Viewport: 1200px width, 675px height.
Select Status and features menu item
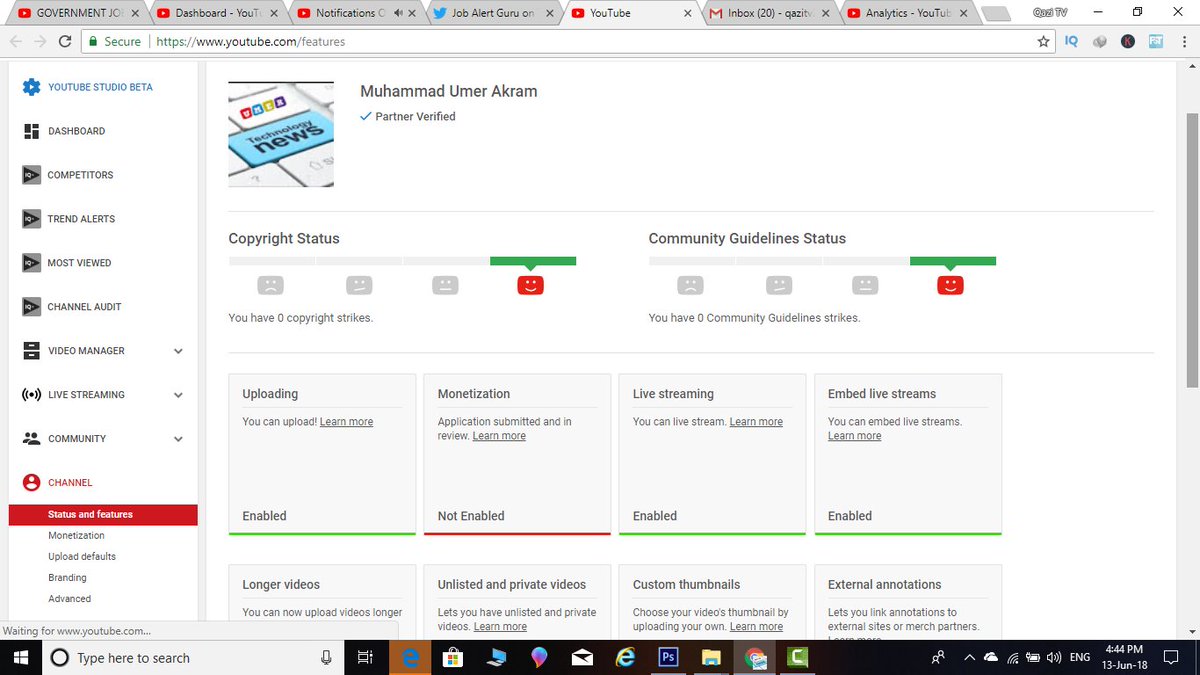pos(103,514)
